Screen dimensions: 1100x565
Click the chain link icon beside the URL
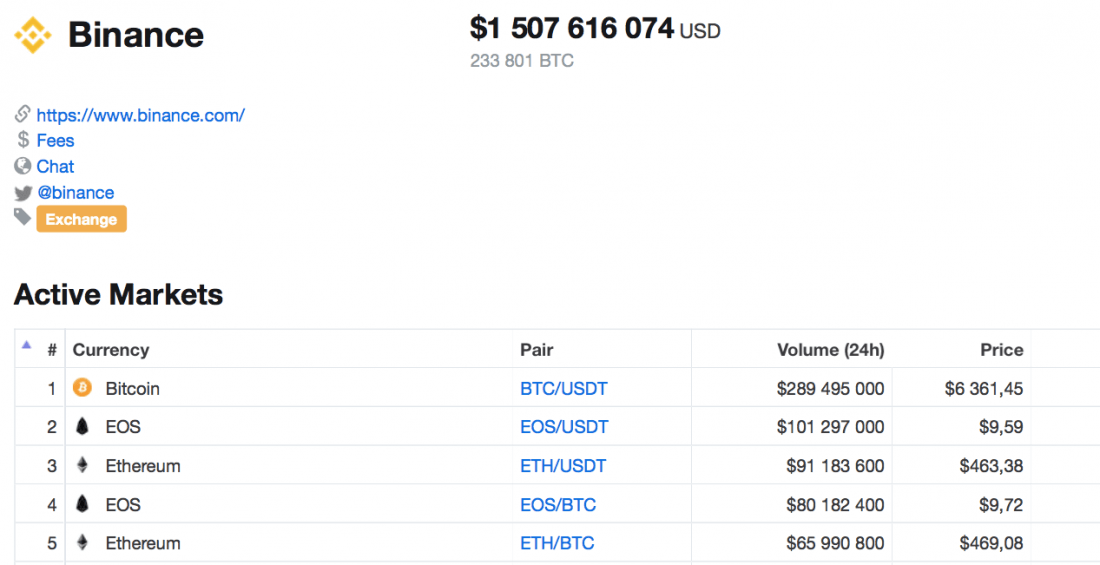coord(22,113)
